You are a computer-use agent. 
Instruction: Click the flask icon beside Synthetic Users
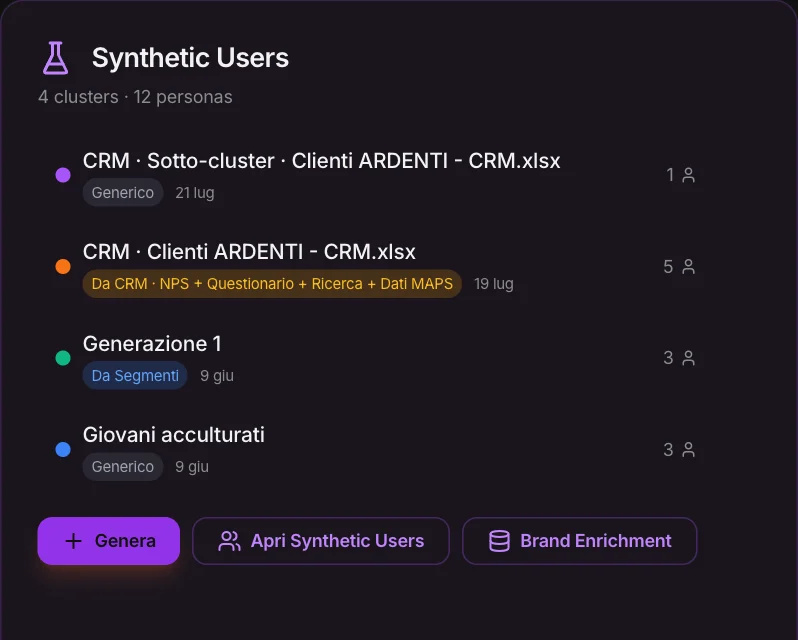click(55, 58)
